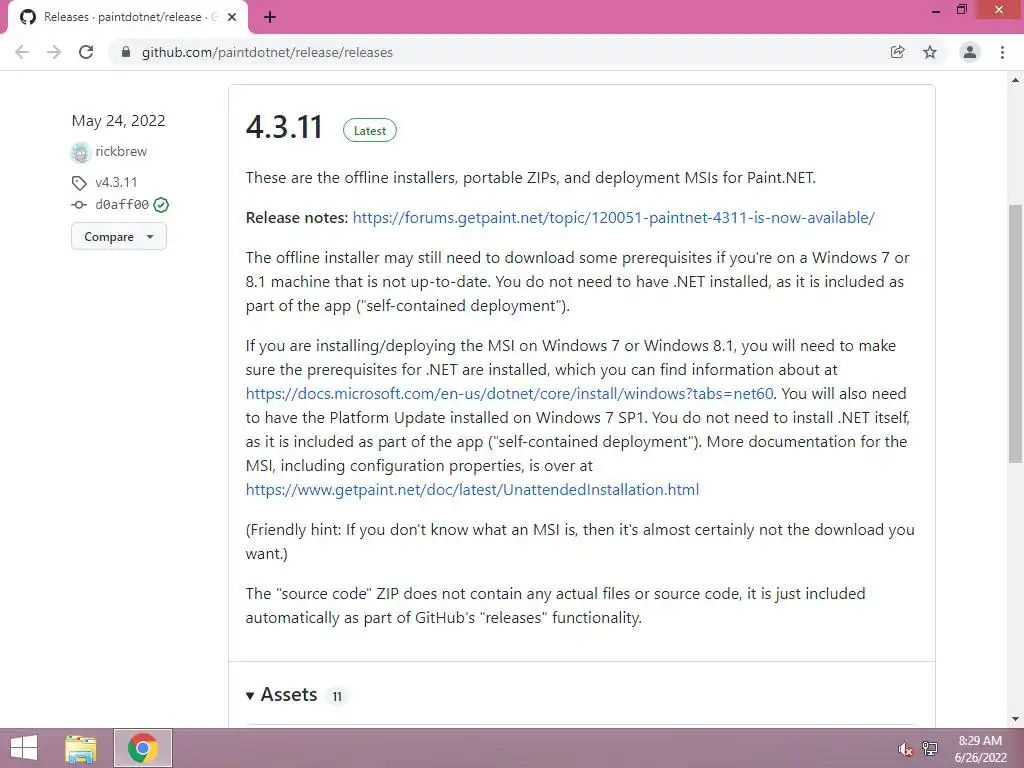Close the Releases browser tab
This screenshot has width=1024, height=768.
[x=232, y=18]
